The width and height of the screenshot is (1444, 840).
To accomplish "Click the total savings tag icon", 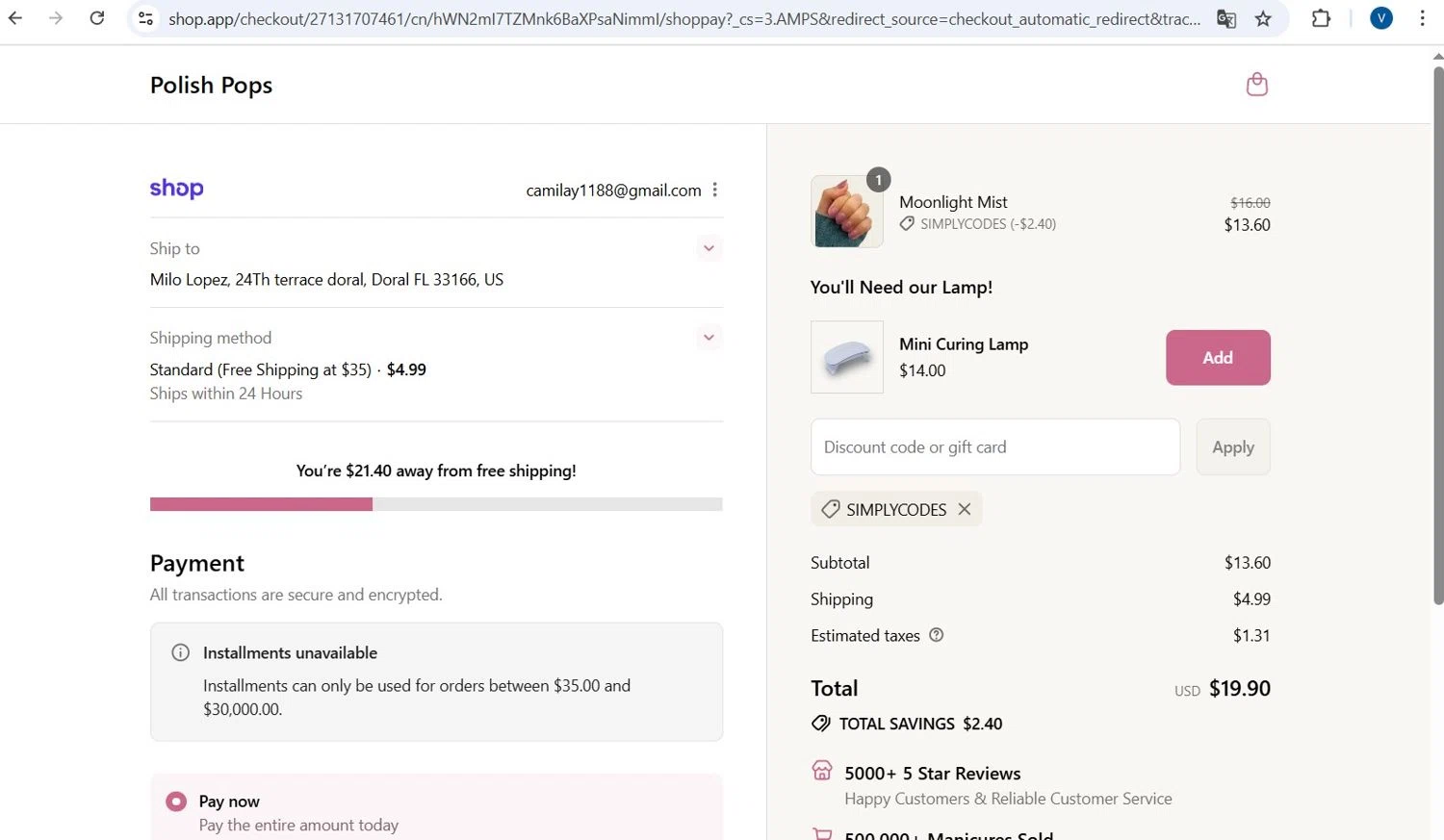I will pyautogui.click(x=821, y=724).
